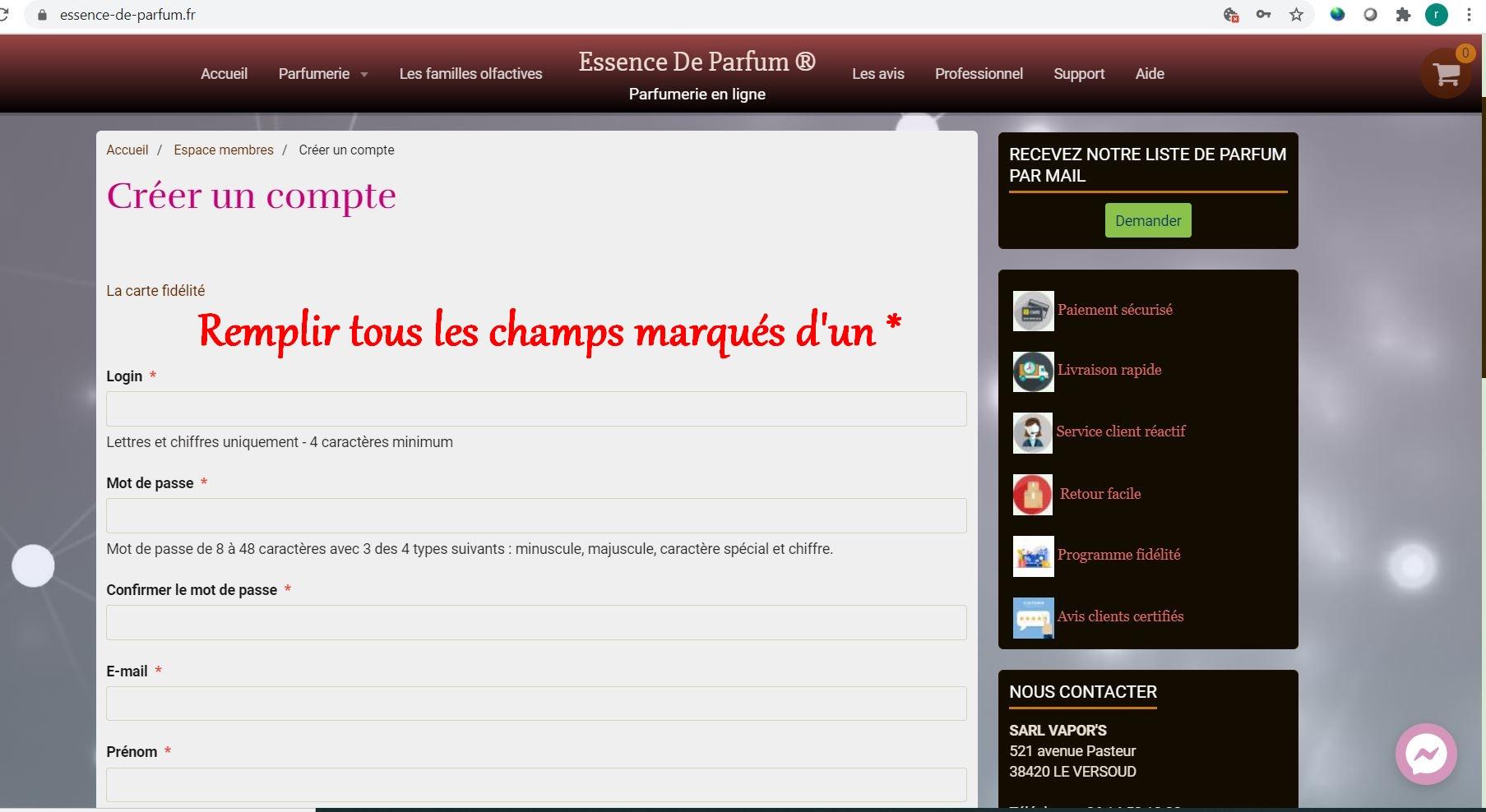The image size is (1486, 812).
Task: Open the Programme fidélité link
Action: pyautogui.click(x=1119, y=555)
